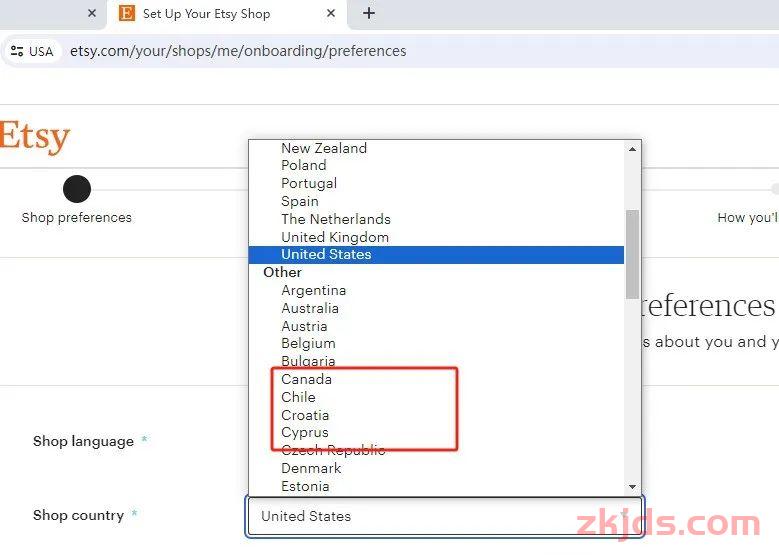
Task: Choose Bulgaria from country list
Action: pos(436,361)
